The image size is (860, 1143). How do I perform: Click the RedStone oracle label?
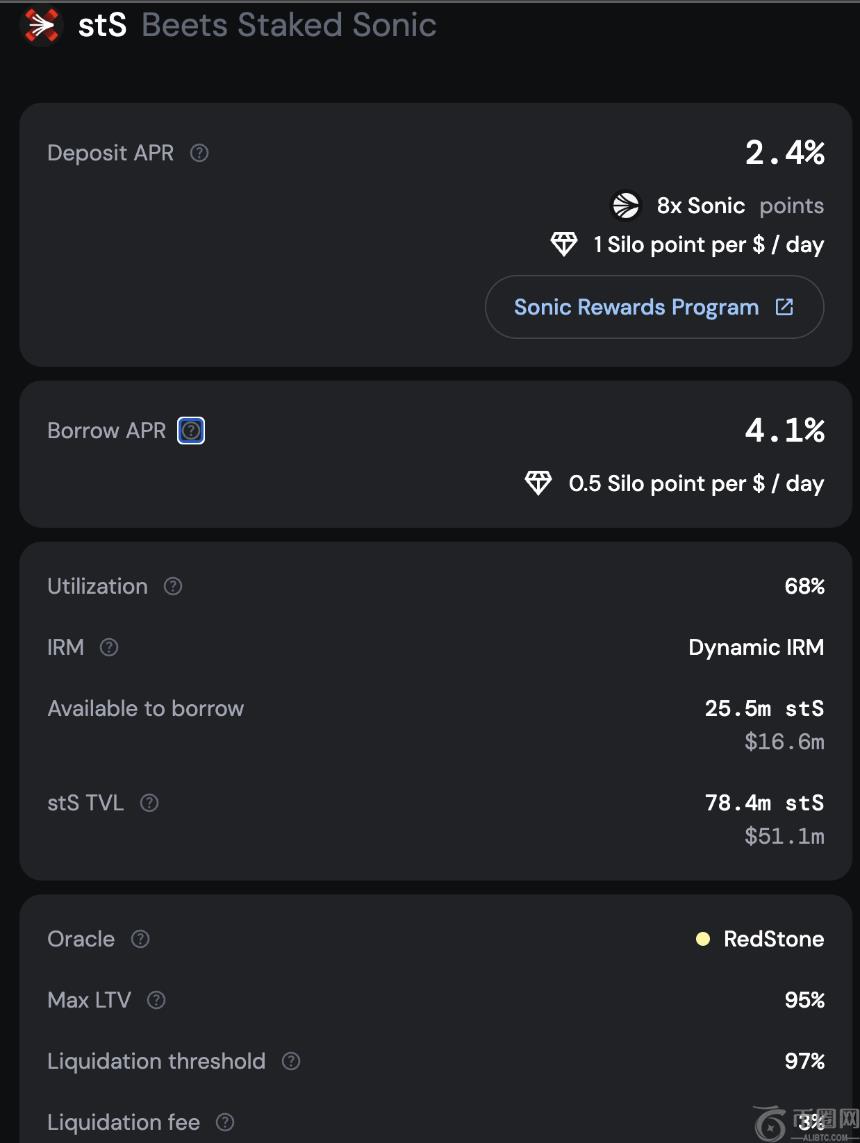tap(773, 939)
